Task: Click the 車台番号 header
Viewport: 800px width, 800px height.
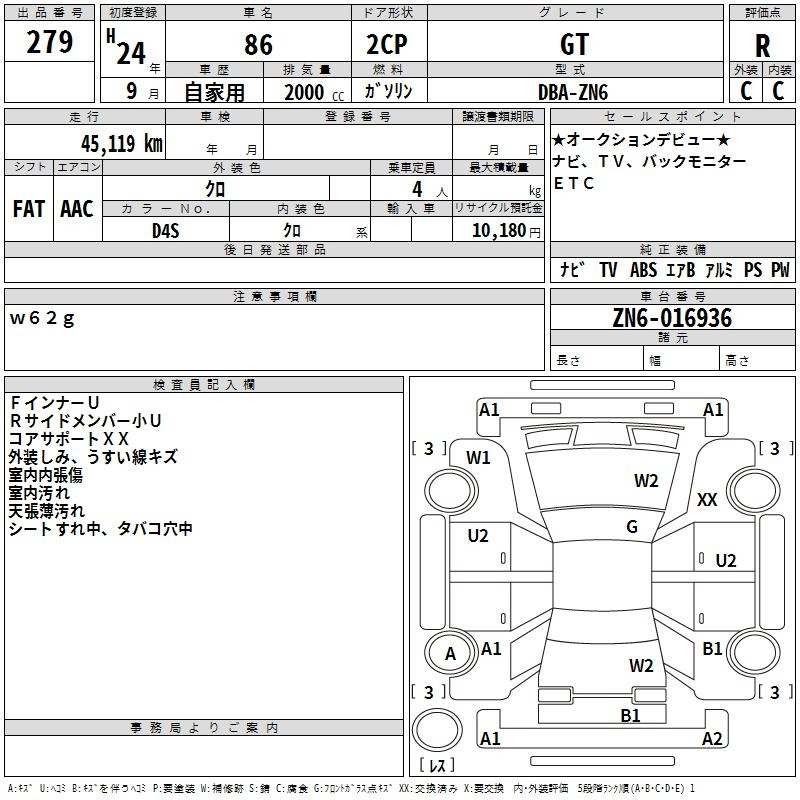Action: [672, 296]
